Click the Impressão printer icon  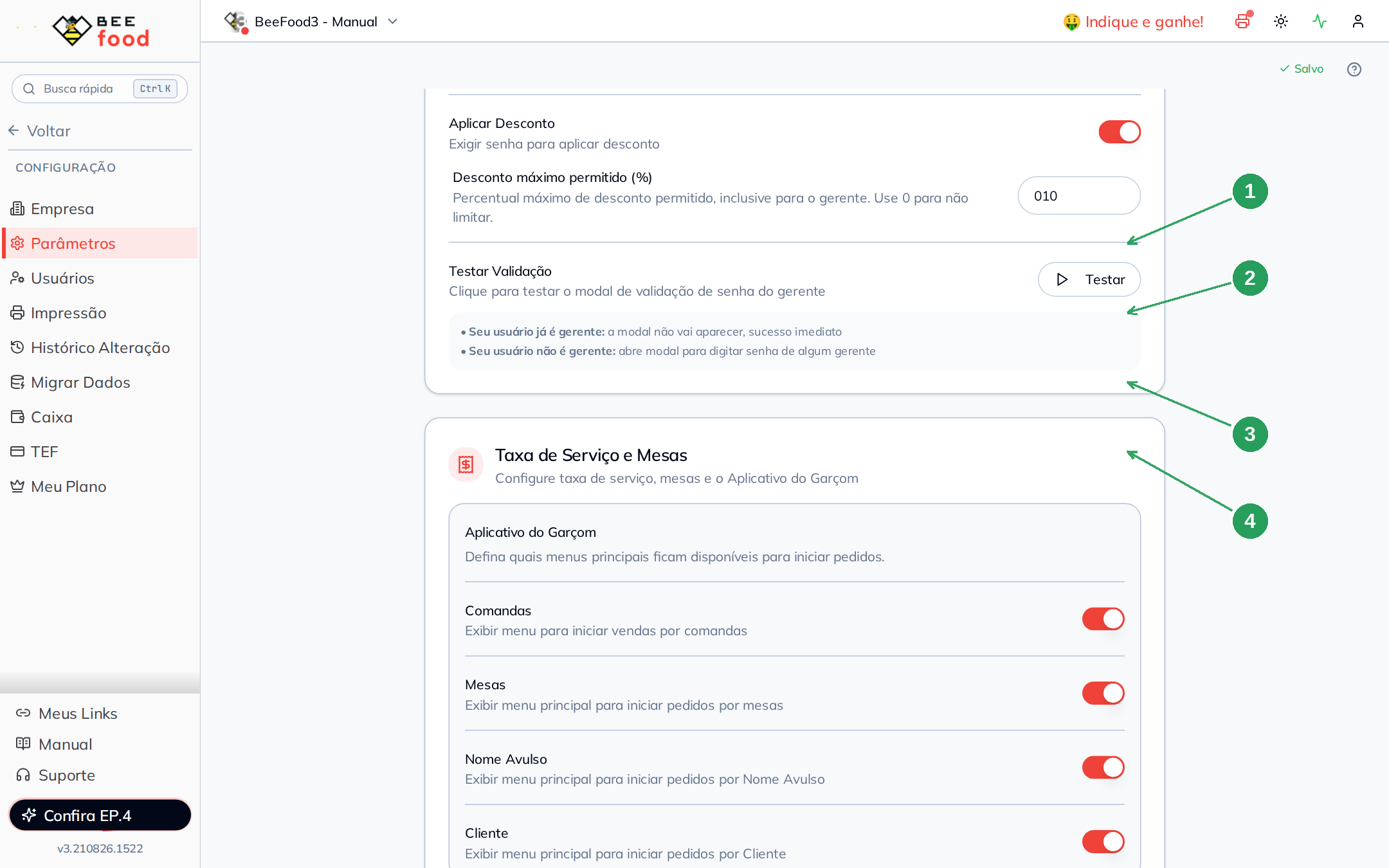tap(17, 312)
